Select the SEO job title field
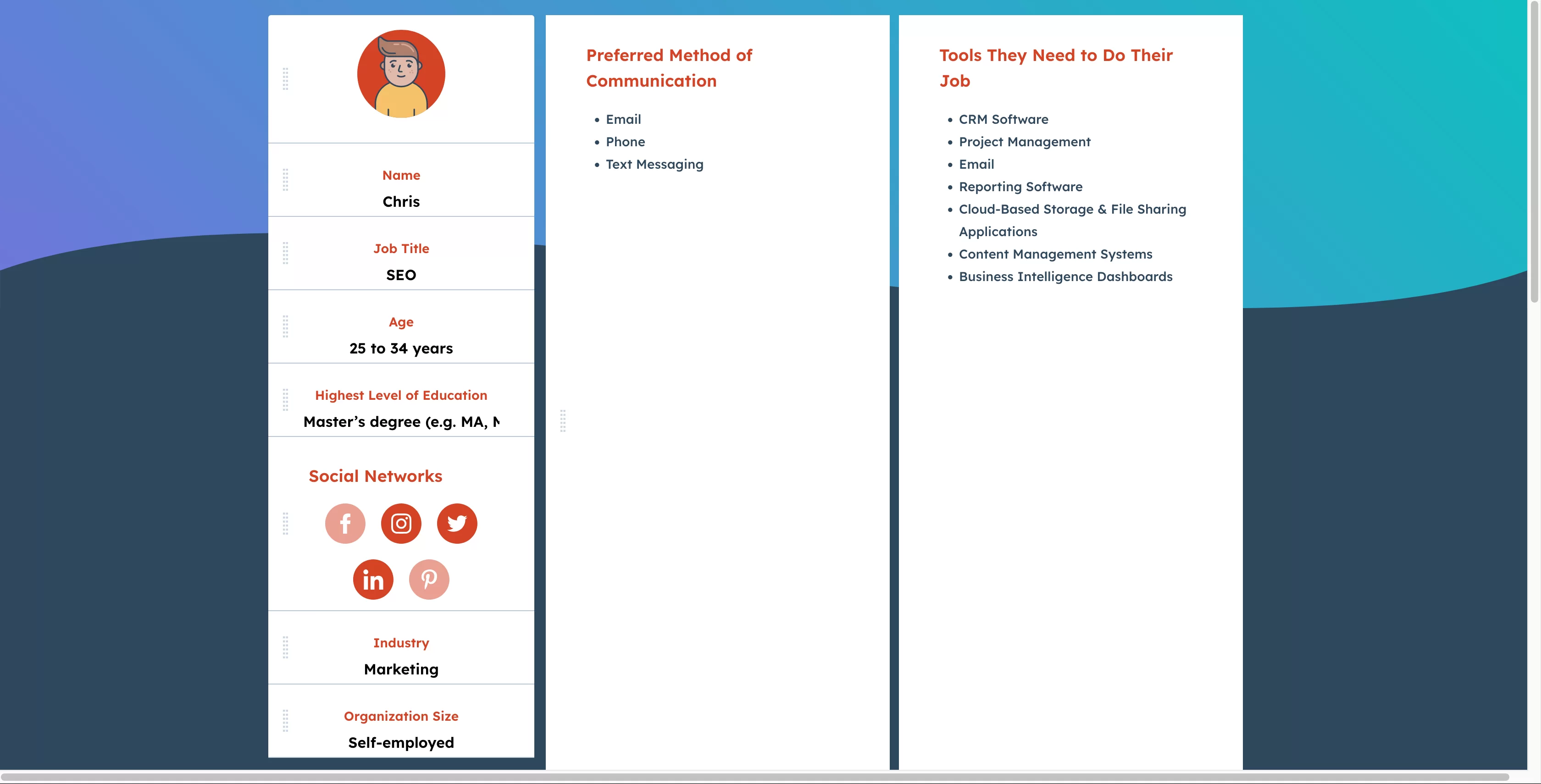The width and height of the screenshot is (1541, 784). (401, 274)
